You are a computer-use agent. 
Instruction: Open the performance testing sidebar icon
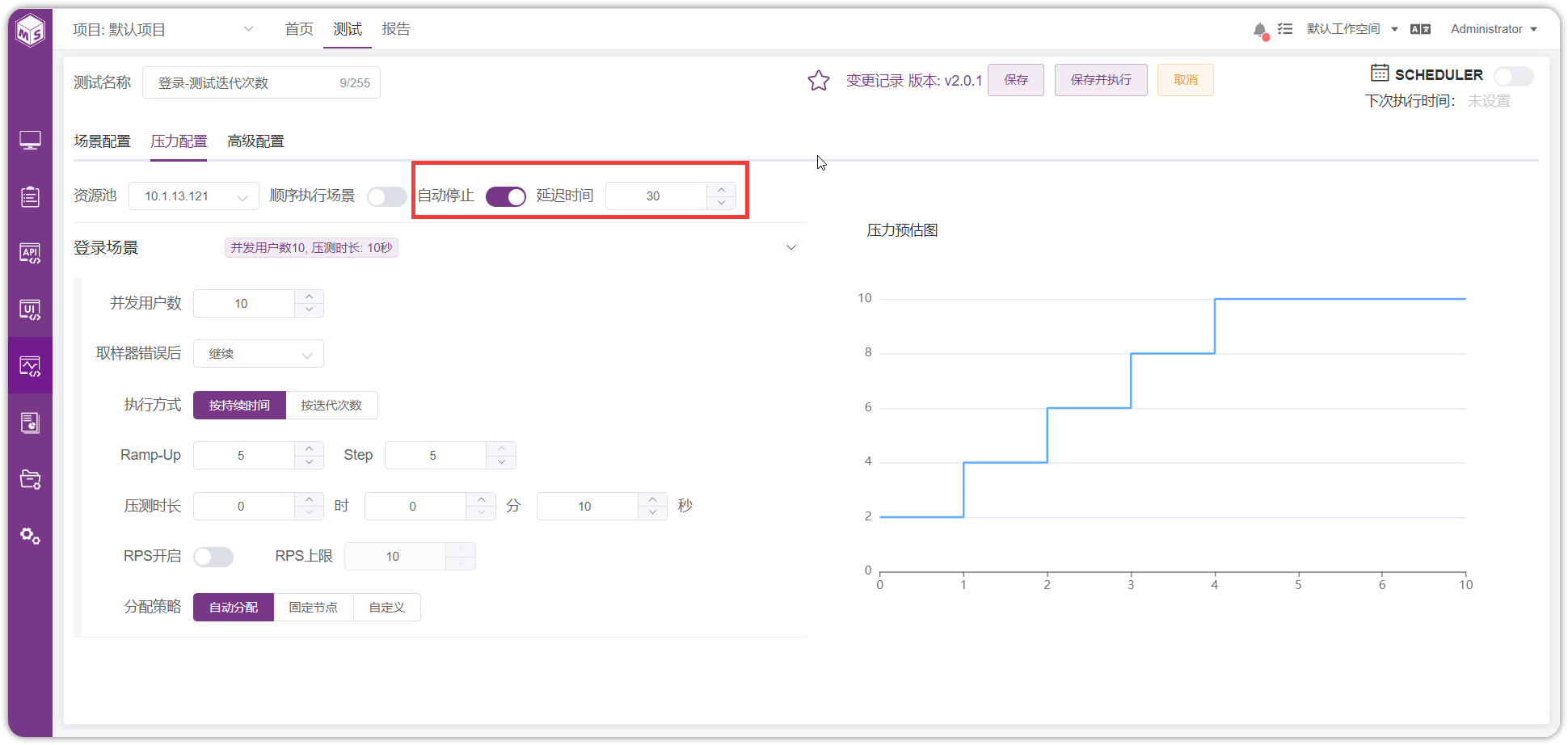tap(31, 366)
